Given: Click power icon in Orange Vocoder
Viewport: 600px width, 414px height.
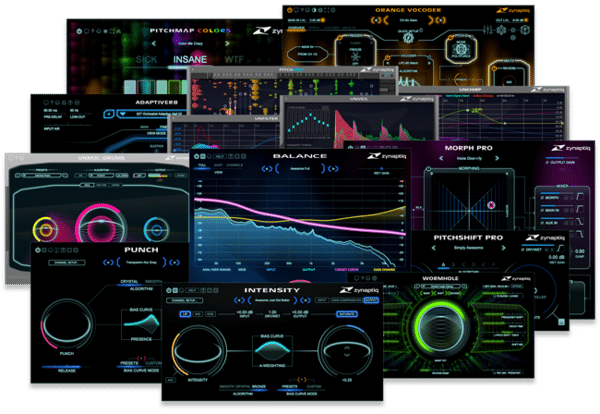Looking at the screenshot, I should (x=290, y=10).
